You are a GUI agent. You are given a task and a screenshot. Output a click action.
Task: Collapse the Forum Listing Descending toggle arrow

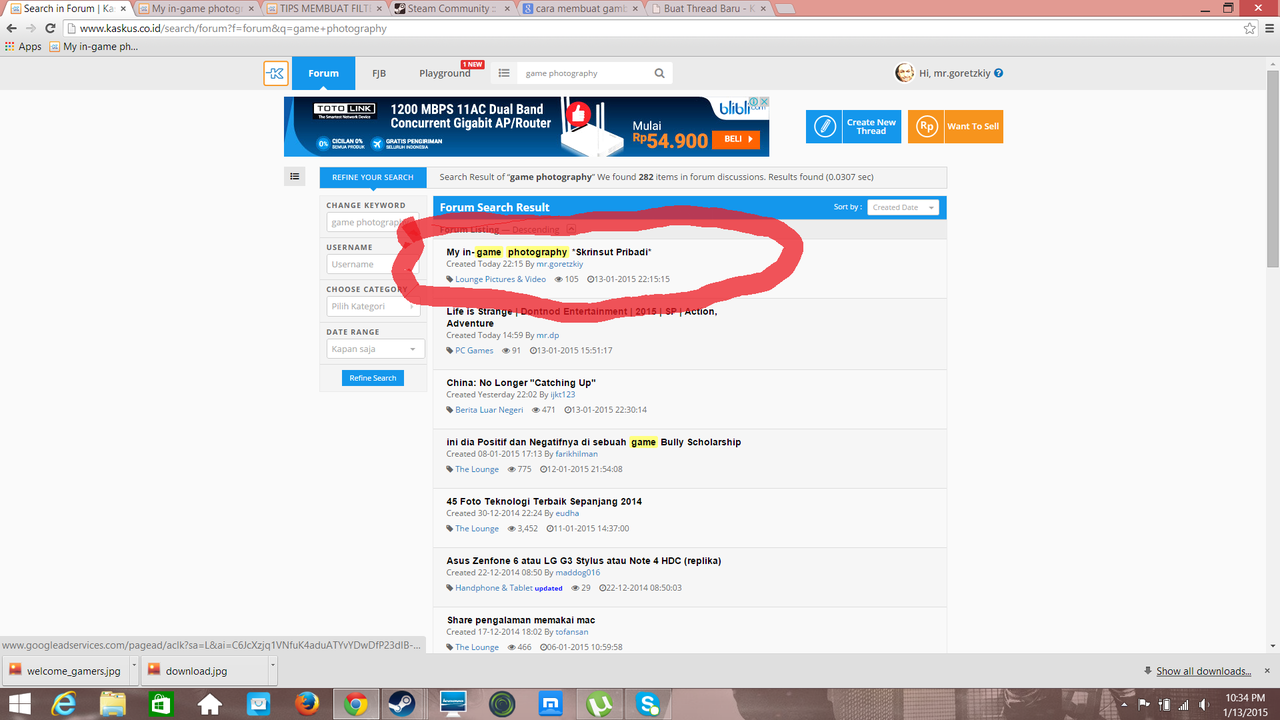[571, 229]
